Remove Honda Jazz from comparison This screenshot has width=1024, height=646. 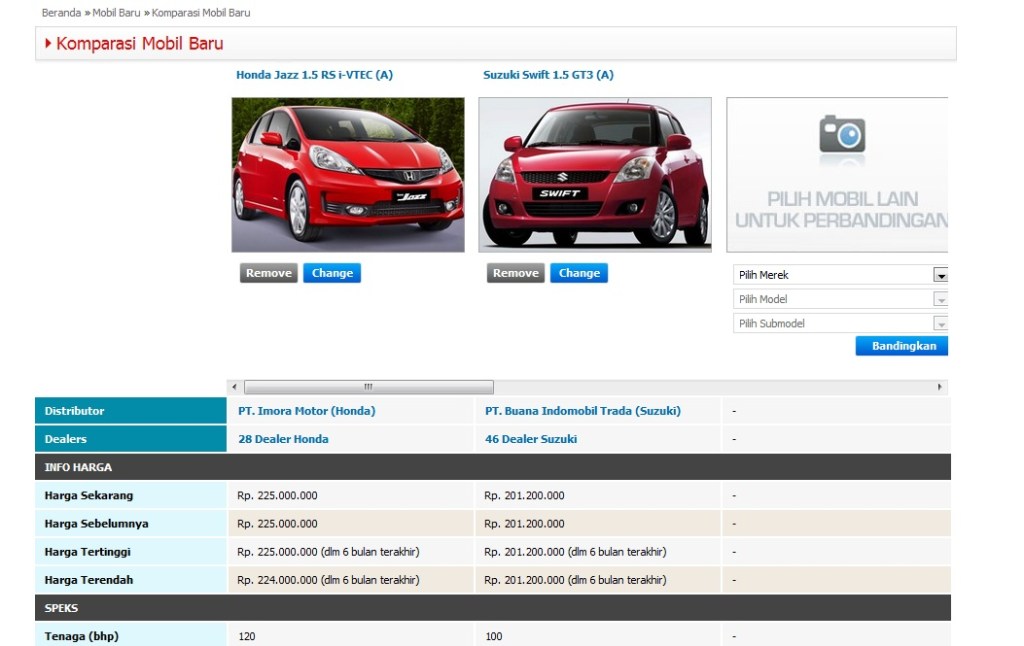[x=268, y=273]
